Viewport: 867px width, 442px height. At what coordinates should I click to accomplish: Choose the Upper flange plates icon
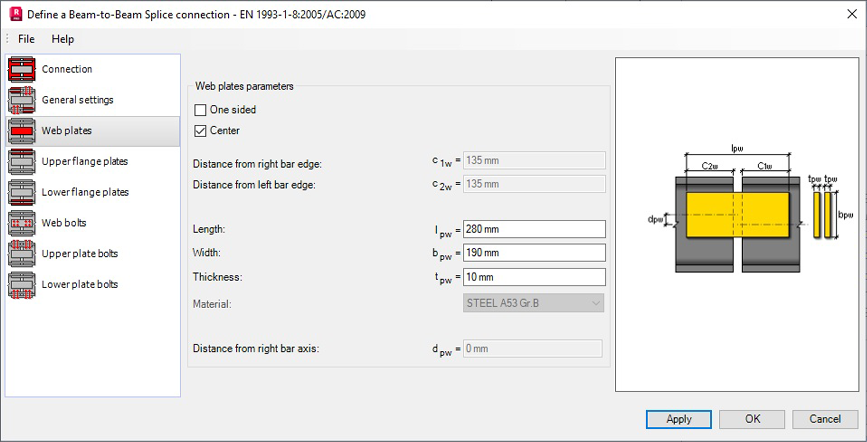tap(22, 162)
